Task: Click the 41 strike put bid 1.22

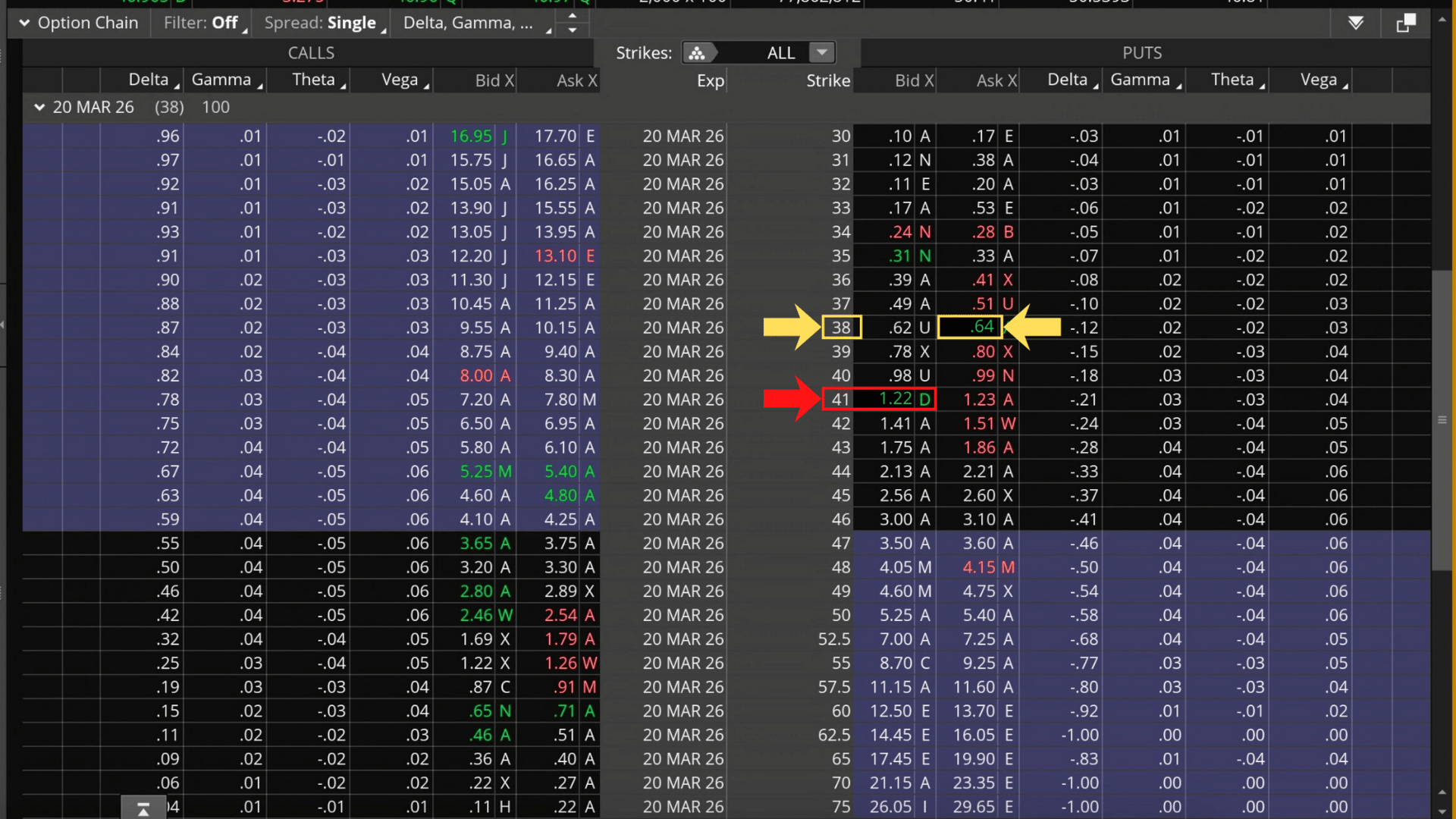Action: (895, 399)
